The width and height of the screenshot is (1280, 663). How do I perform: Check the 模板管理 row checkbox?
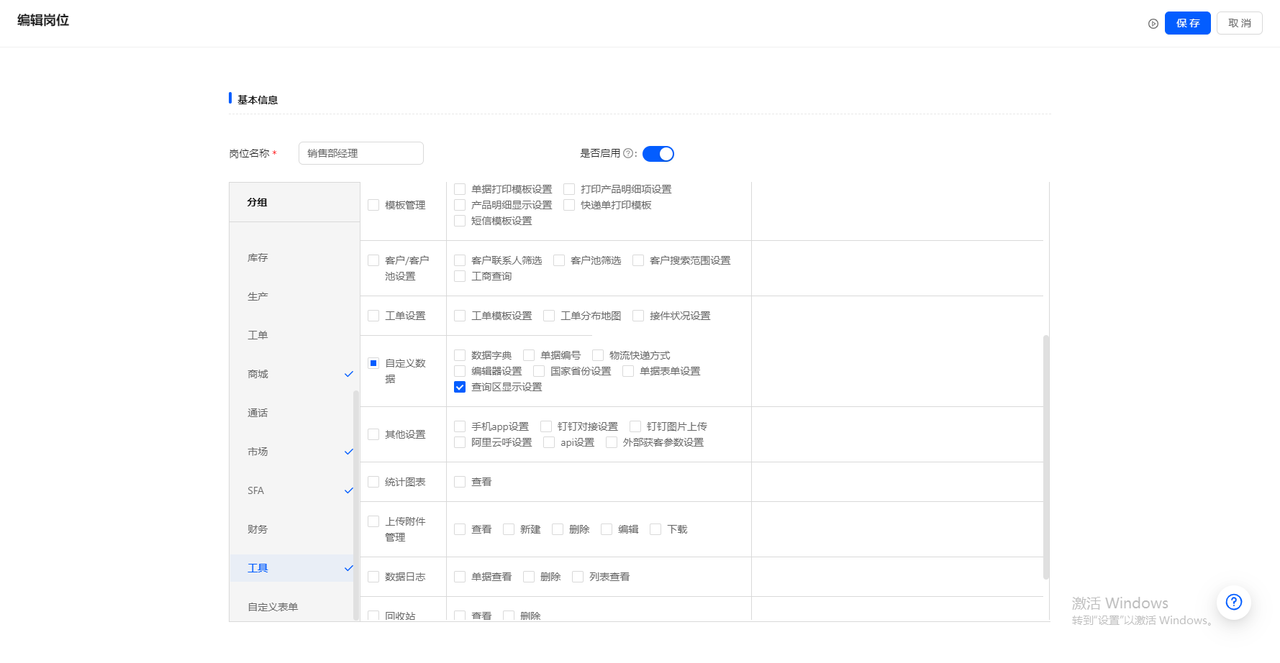[373, 205]
